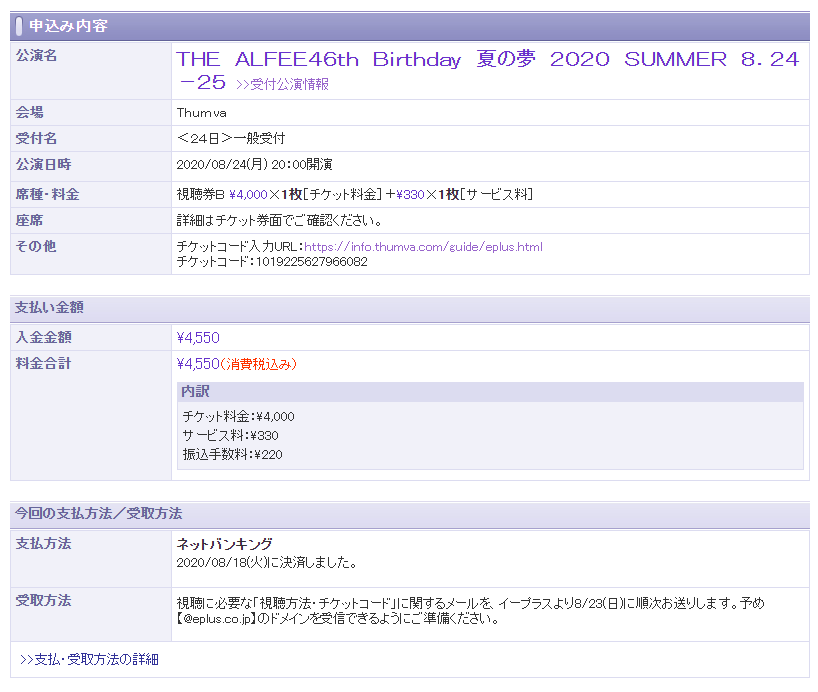The image size is (818, 692).
Task: Click the 今回の支払方法/受取方法 section header
Action: pyautogui.click(x=98, y=514)
